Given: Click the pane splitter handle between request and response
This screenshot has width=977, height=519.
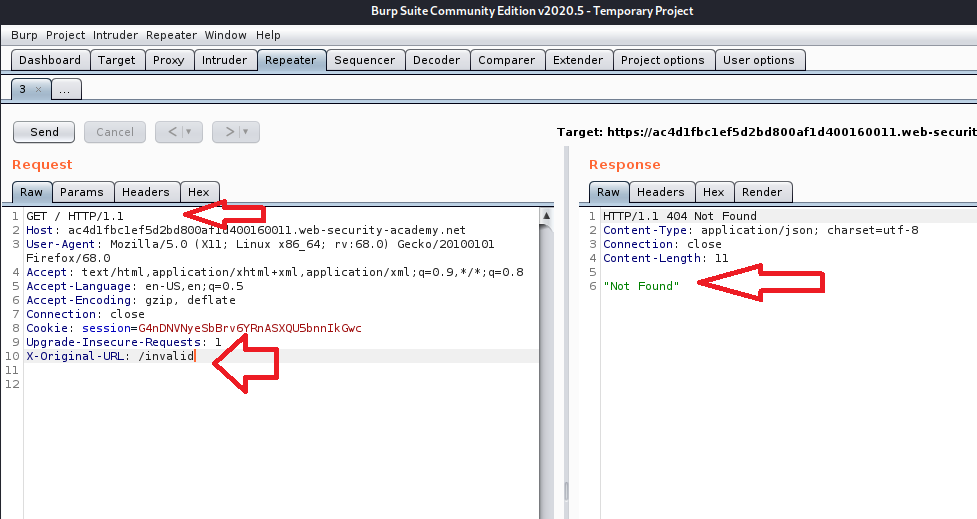Looking at the screenshot, I should coord(566,491).
